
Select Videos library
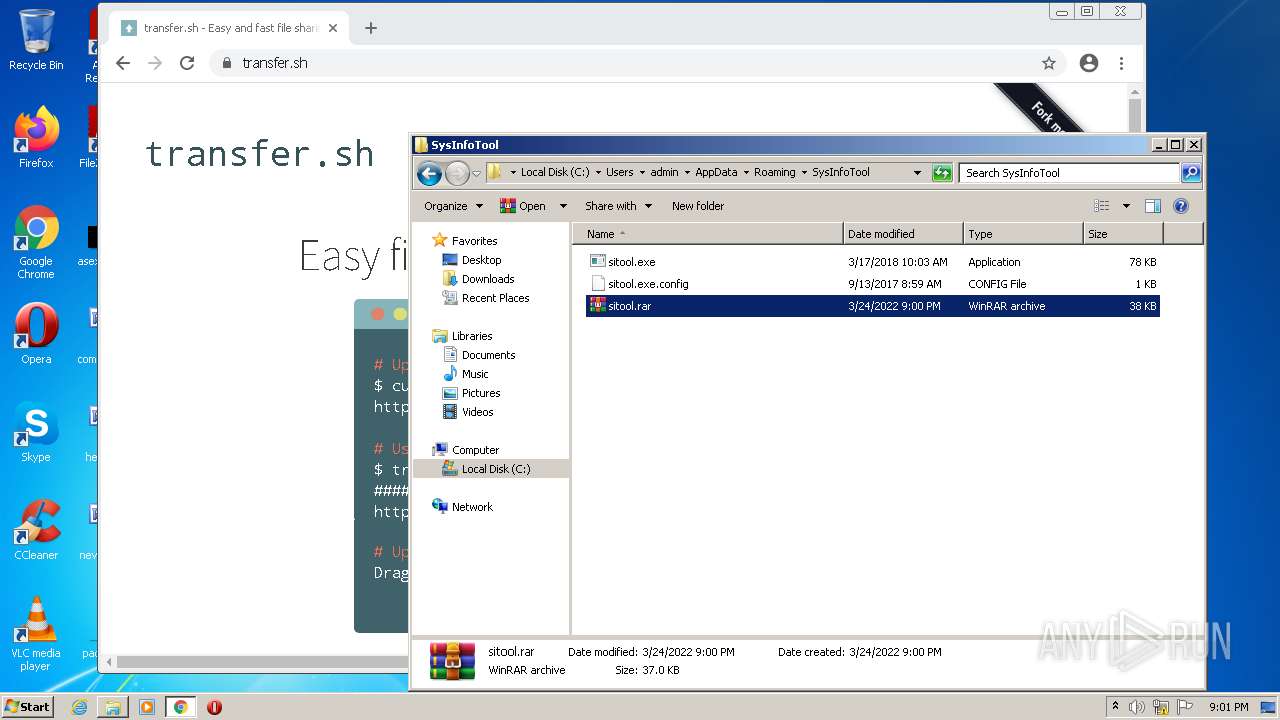point(477,412)
